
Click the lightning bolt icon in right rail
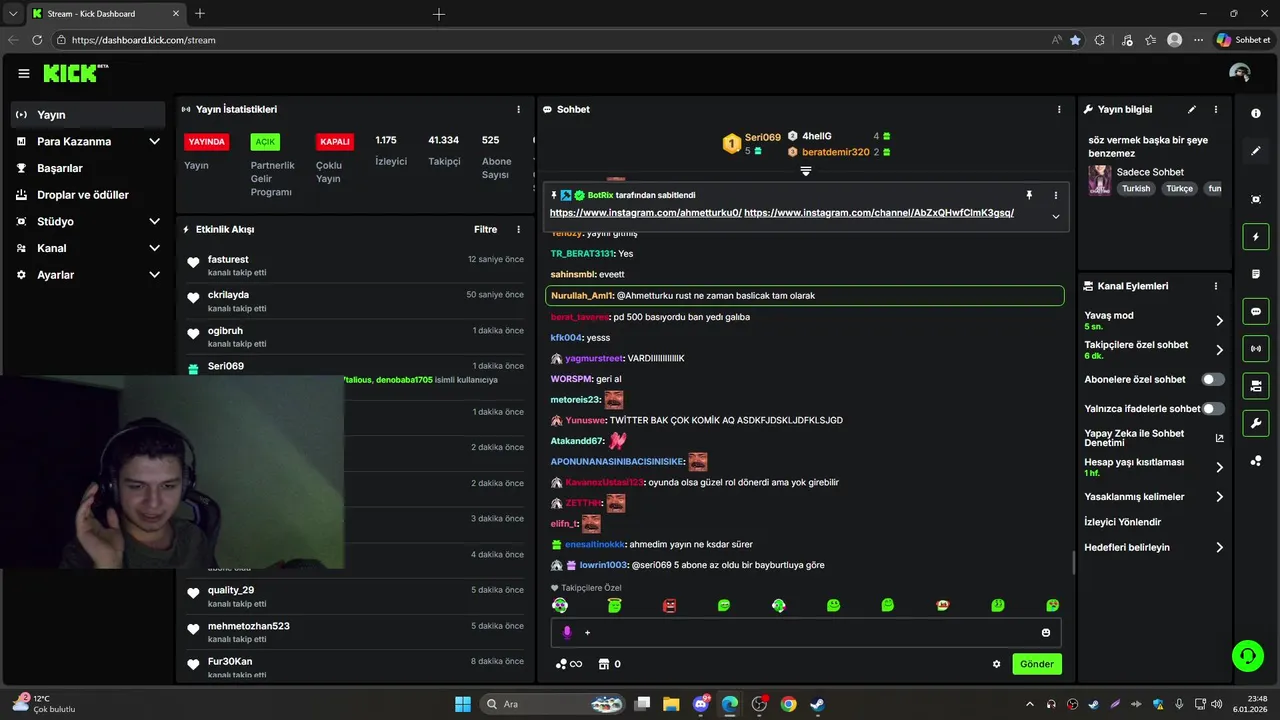[1256, 237]
